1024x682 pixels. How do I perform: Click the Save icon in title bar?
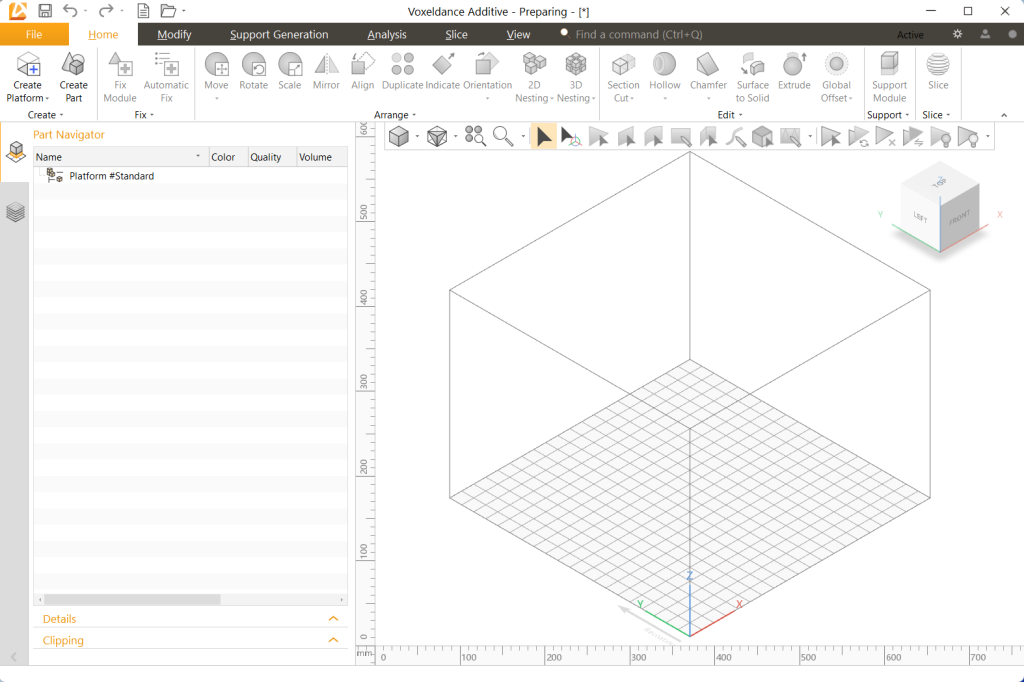(45, 11)
